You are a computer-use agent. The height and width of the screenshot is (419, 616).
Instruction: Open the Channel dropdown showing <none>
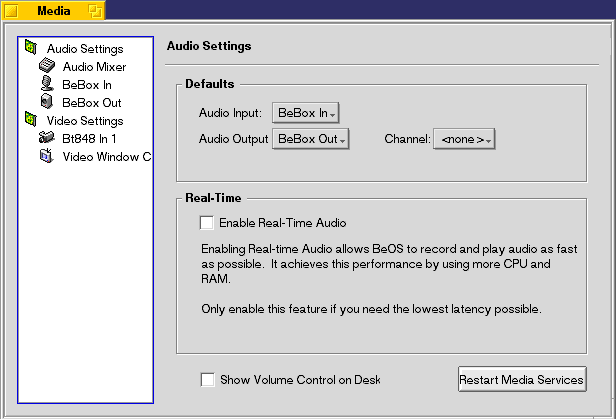tap(464, 139)
